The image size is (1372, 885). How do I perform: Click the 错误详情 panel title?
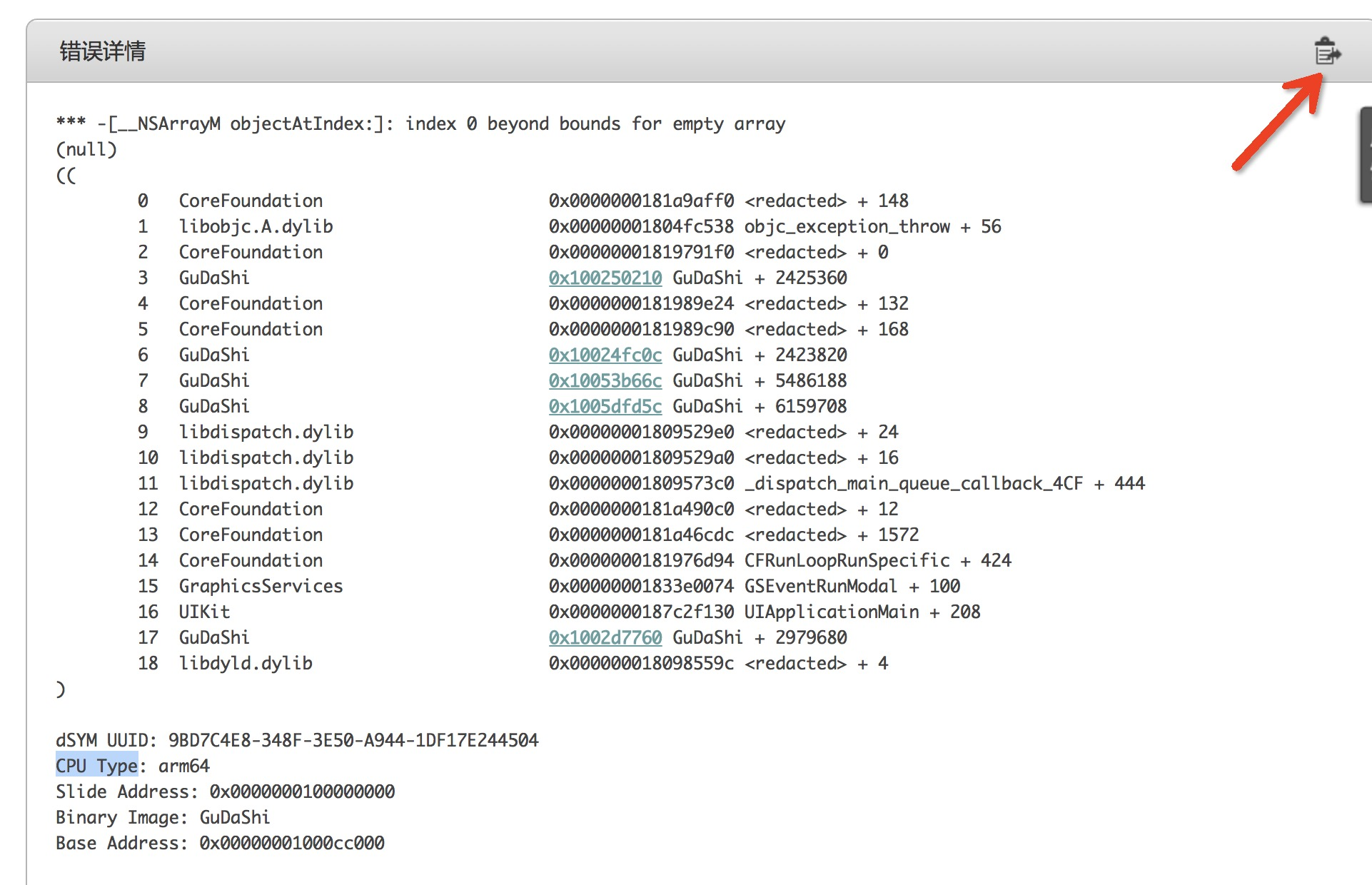(102, 51)
